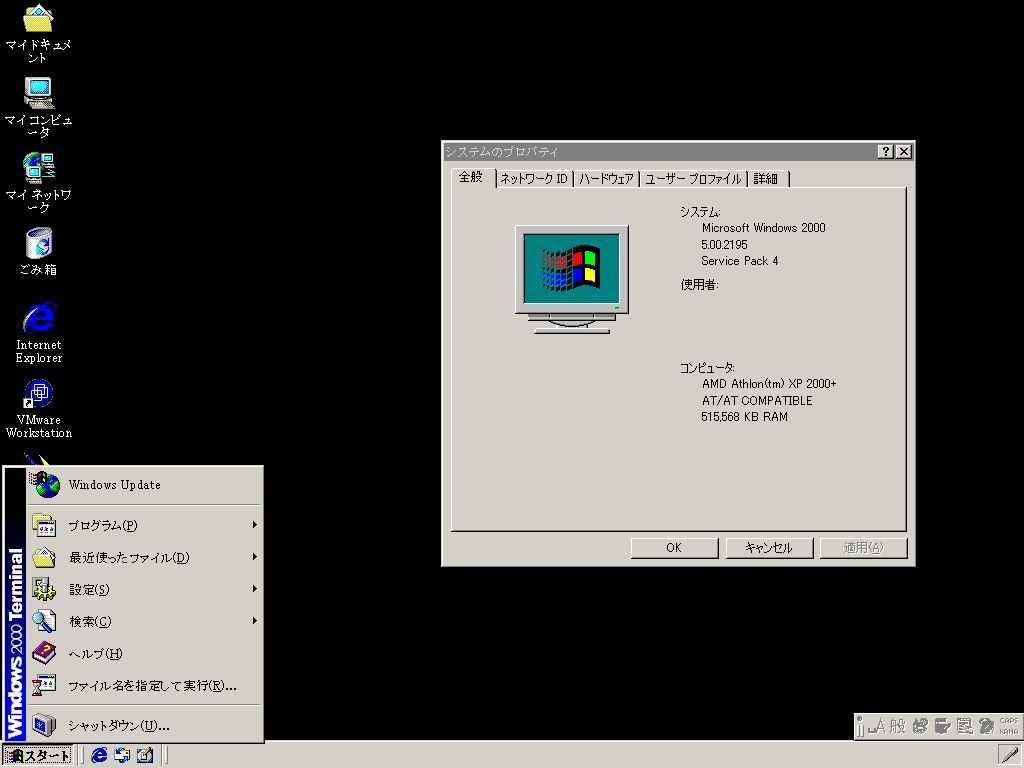1024x768 pixels.
Task: Click the IME input mode A icon
Action: coord(876,726)
